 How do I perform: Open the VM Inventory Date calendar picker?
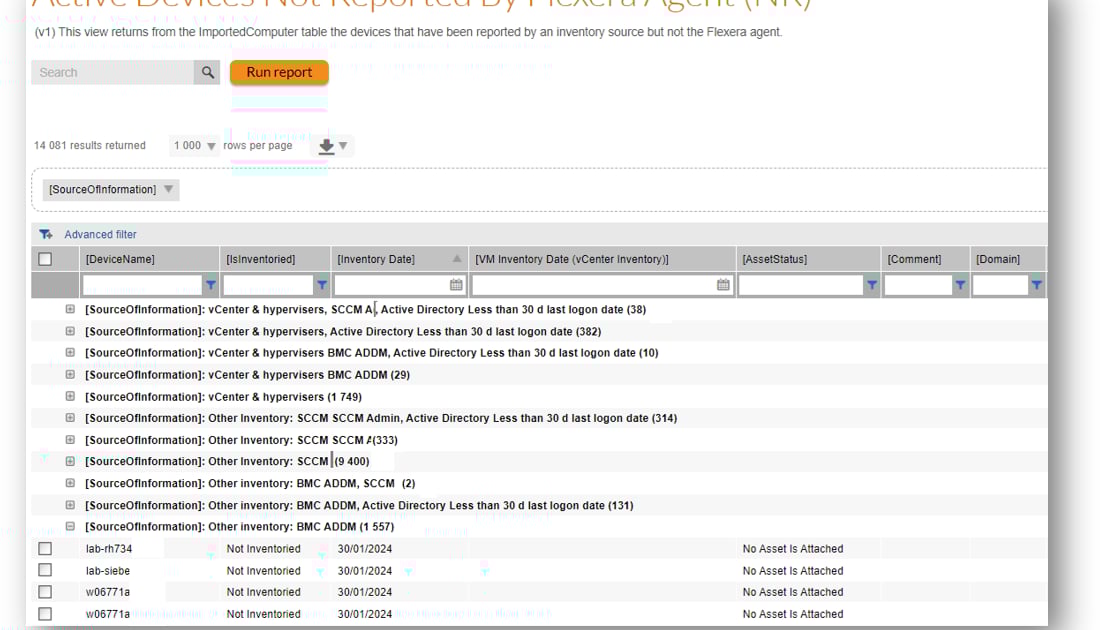723,284
